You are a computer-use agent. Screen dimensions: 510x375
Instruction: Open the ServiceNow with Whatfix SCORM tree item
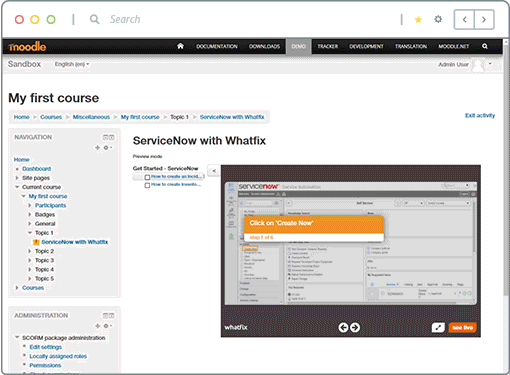pyautogui.click(x=74, y=242)
